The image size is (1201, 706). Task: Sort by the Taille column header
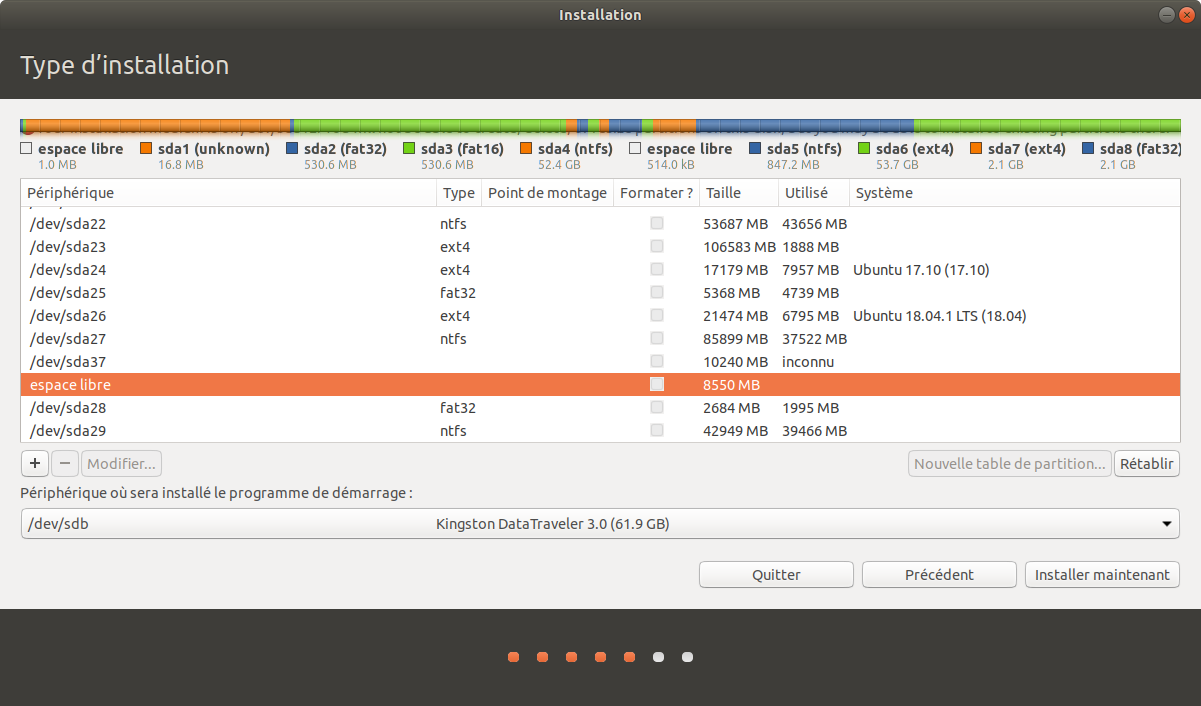click(x=738, y=193)
